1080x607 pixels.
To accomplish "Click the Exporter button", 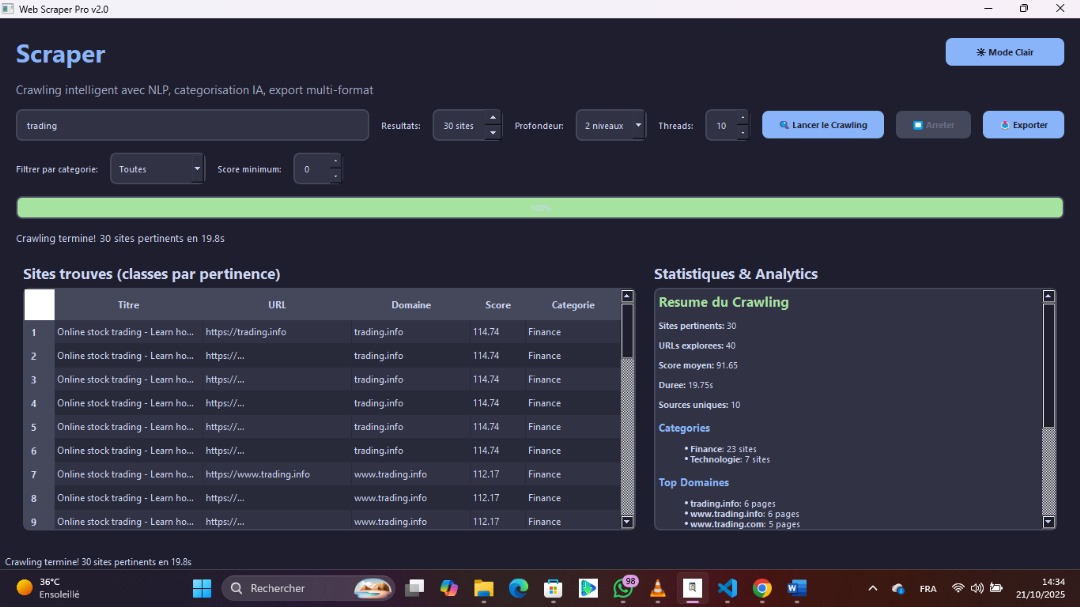I will point(1023,125).
